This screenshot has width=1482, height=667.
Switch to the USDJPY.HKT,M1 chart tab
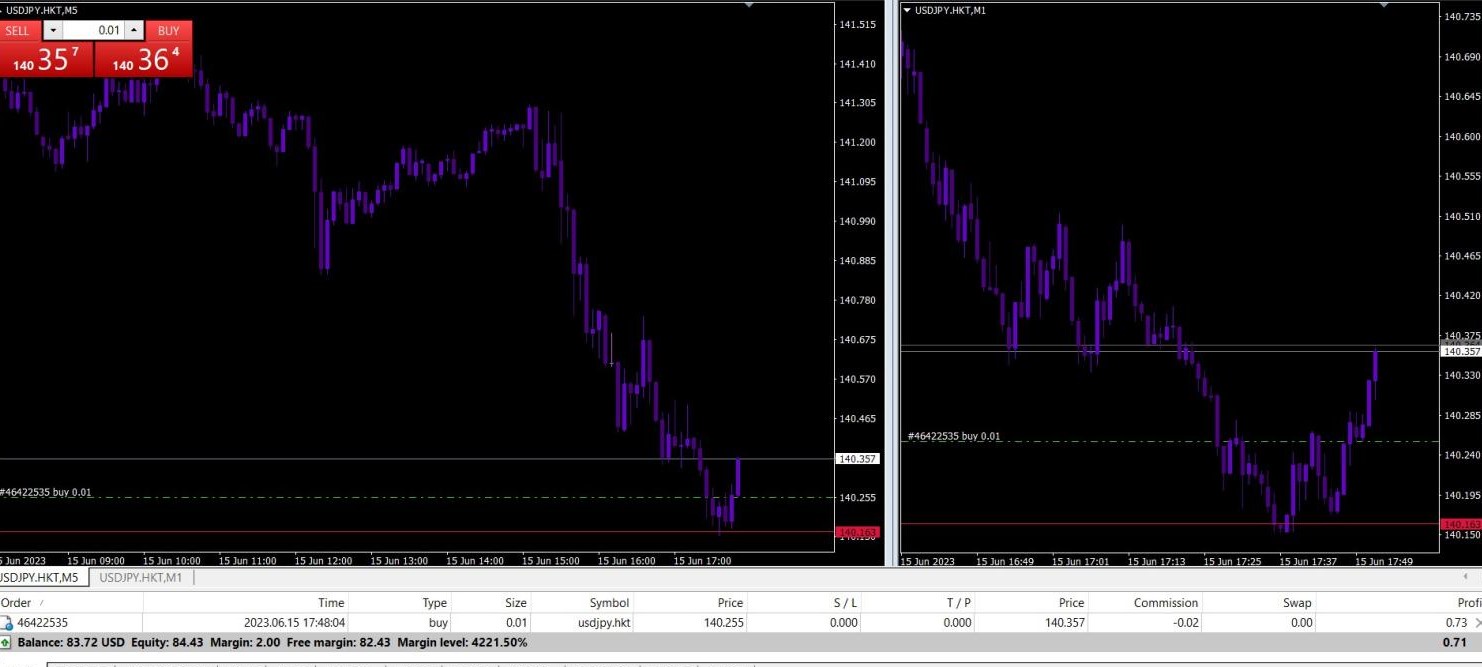(140, 577)
